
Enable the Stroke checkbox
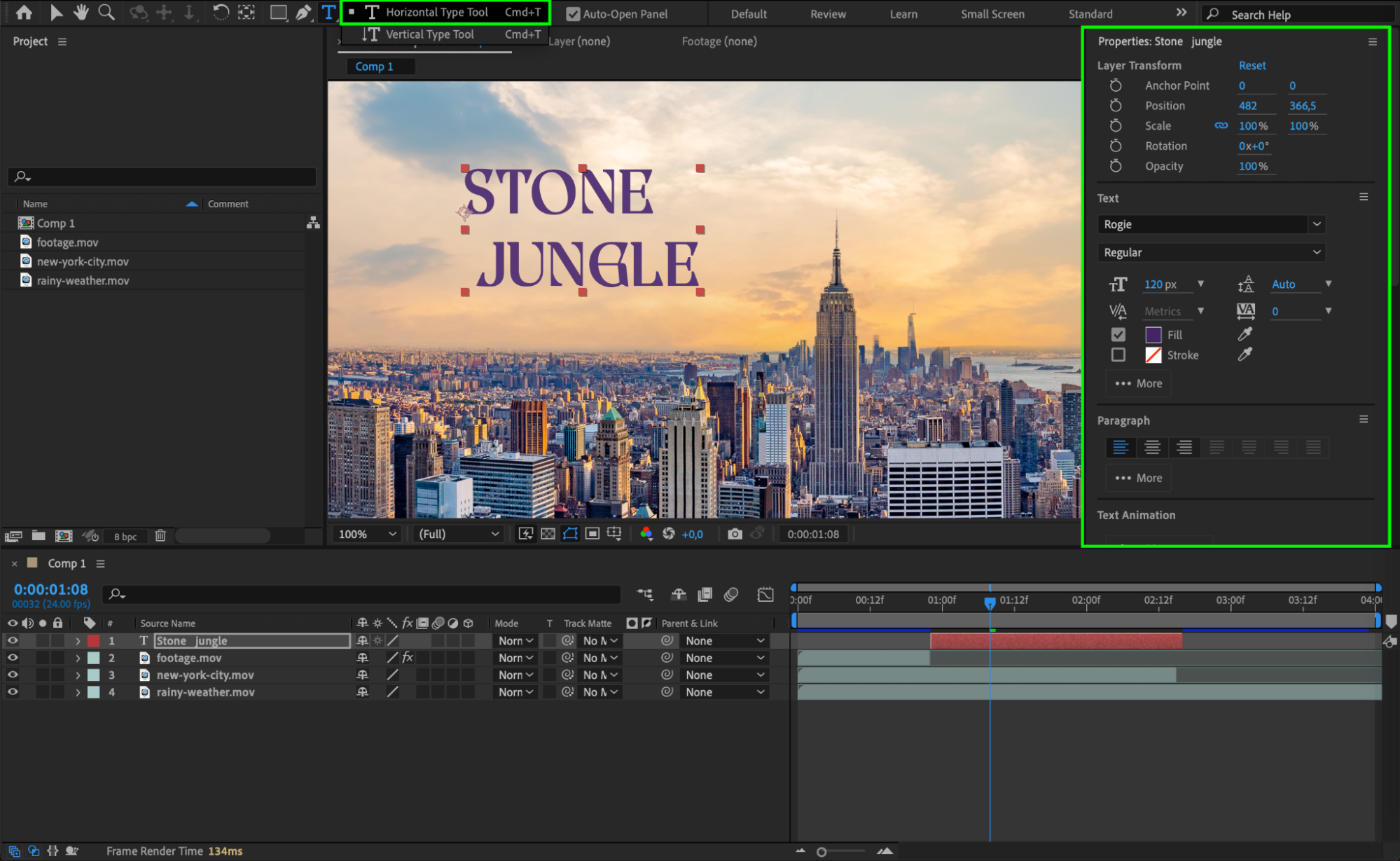[x=1118, y=355]
